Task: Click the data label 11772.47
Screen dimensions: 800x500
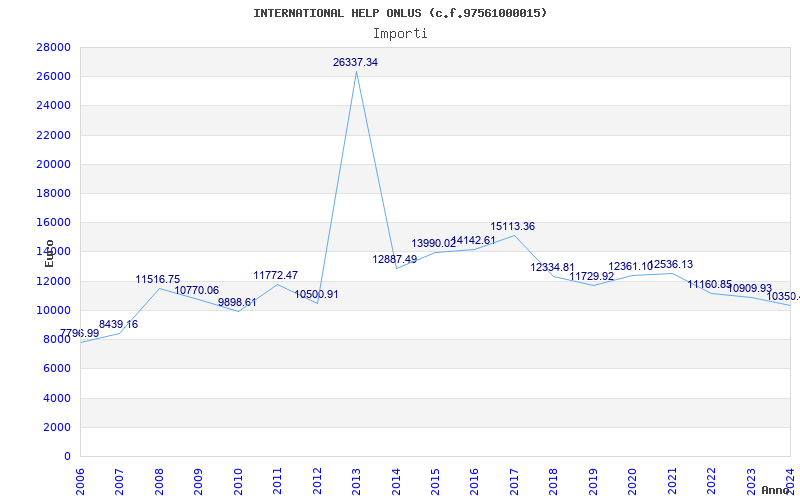Action: point(275,275)
